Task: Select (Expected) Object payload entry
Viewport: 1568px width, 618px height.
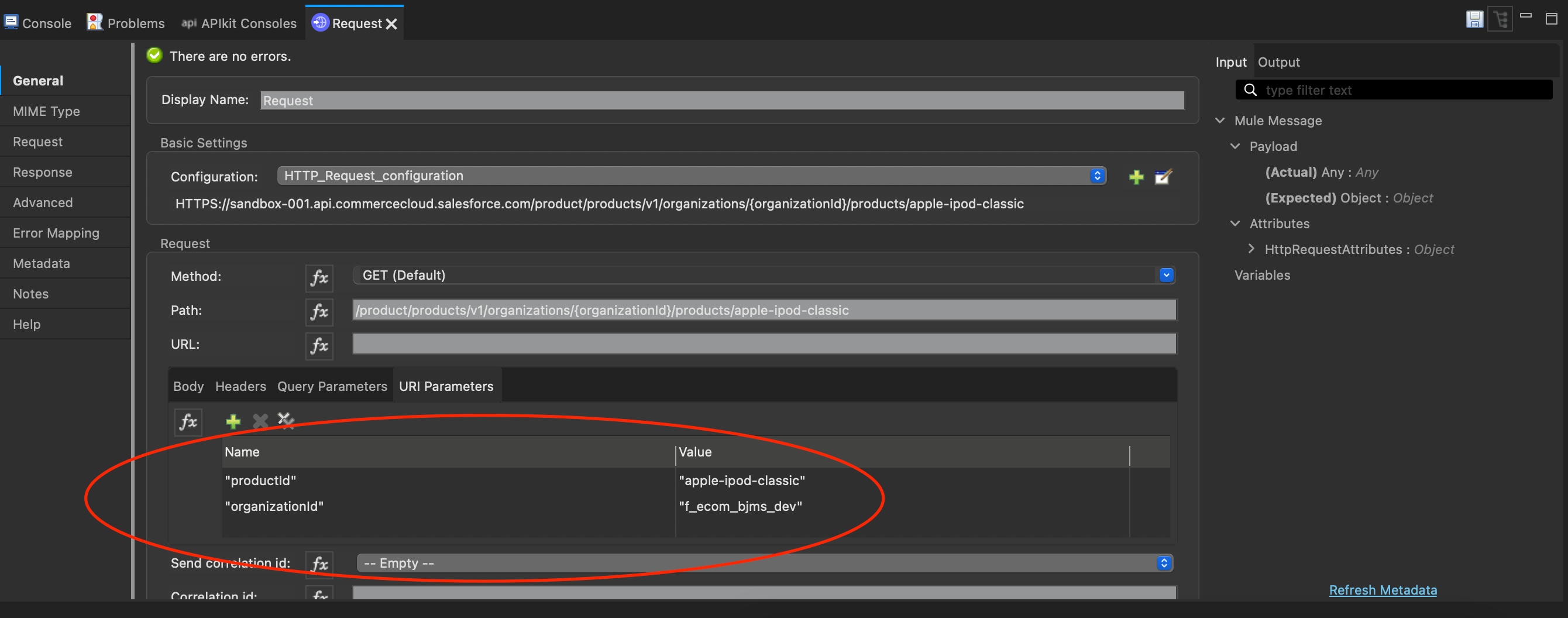Action: pyautogui.click(x=1349, y=198)
